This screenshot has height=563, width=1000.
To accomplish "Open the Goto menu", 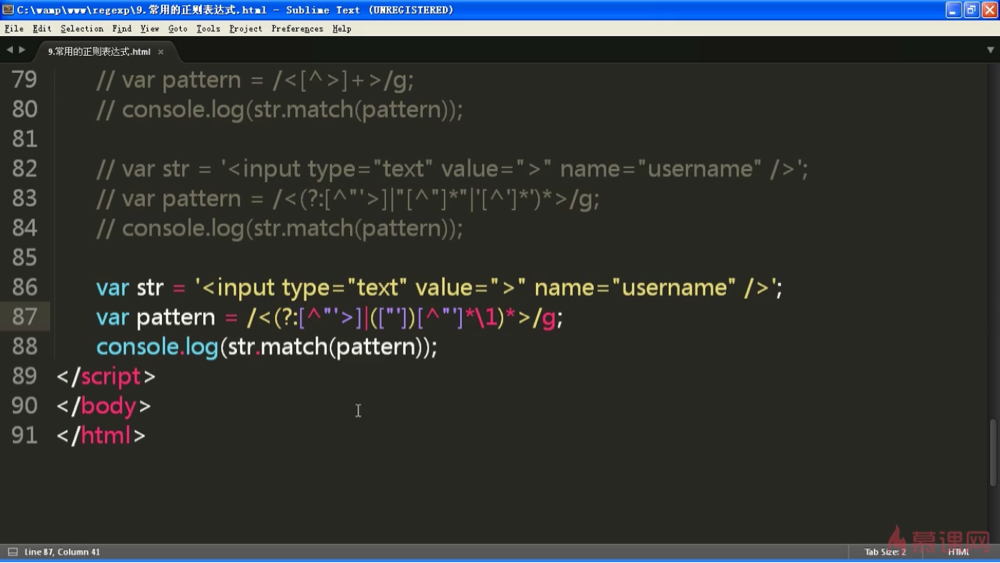I will coord(178,29).
